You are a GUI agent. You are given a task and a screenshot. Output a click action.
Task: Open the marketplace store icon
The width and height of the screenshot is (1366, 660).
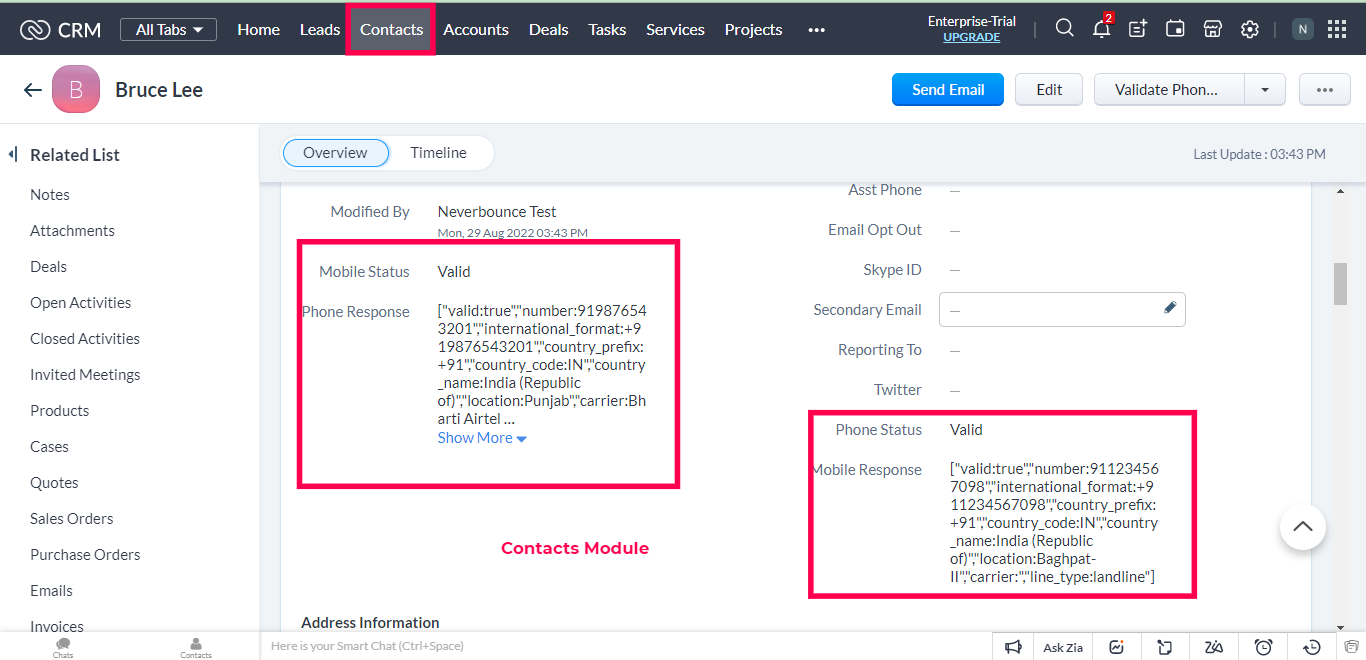(1212, 29)
